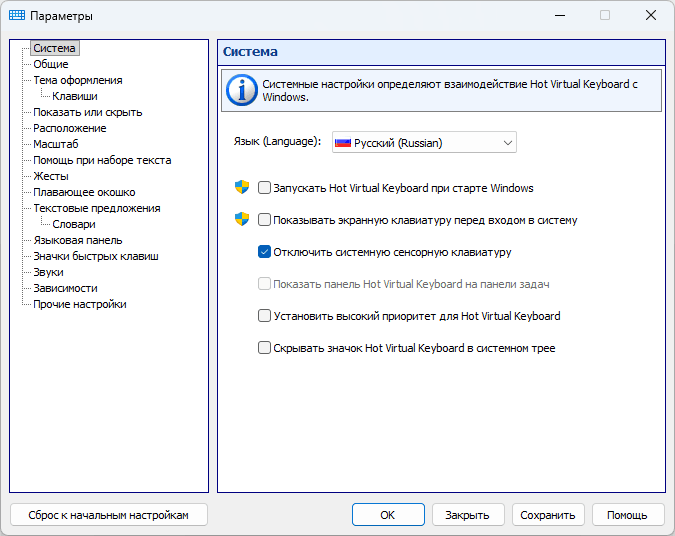Click the Язык (Language) label
Screen dimensions: 675x536
[x=277, y=141]
